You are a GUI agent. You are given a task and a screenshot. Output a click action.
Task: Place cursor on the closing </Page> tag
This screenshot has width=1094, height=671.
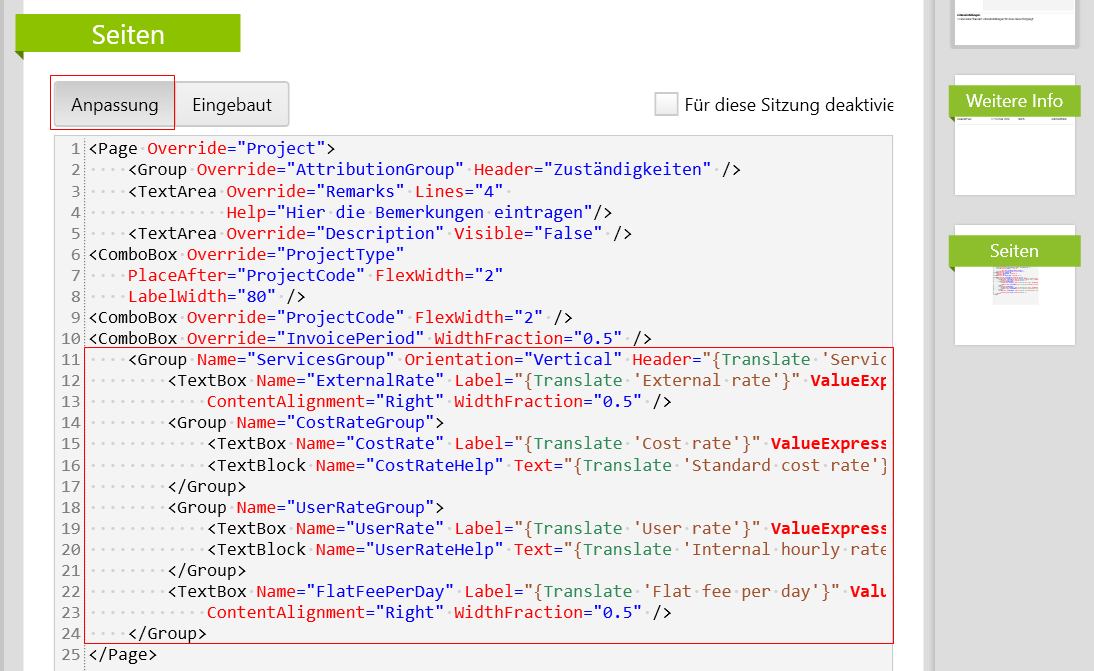[123, 655]
